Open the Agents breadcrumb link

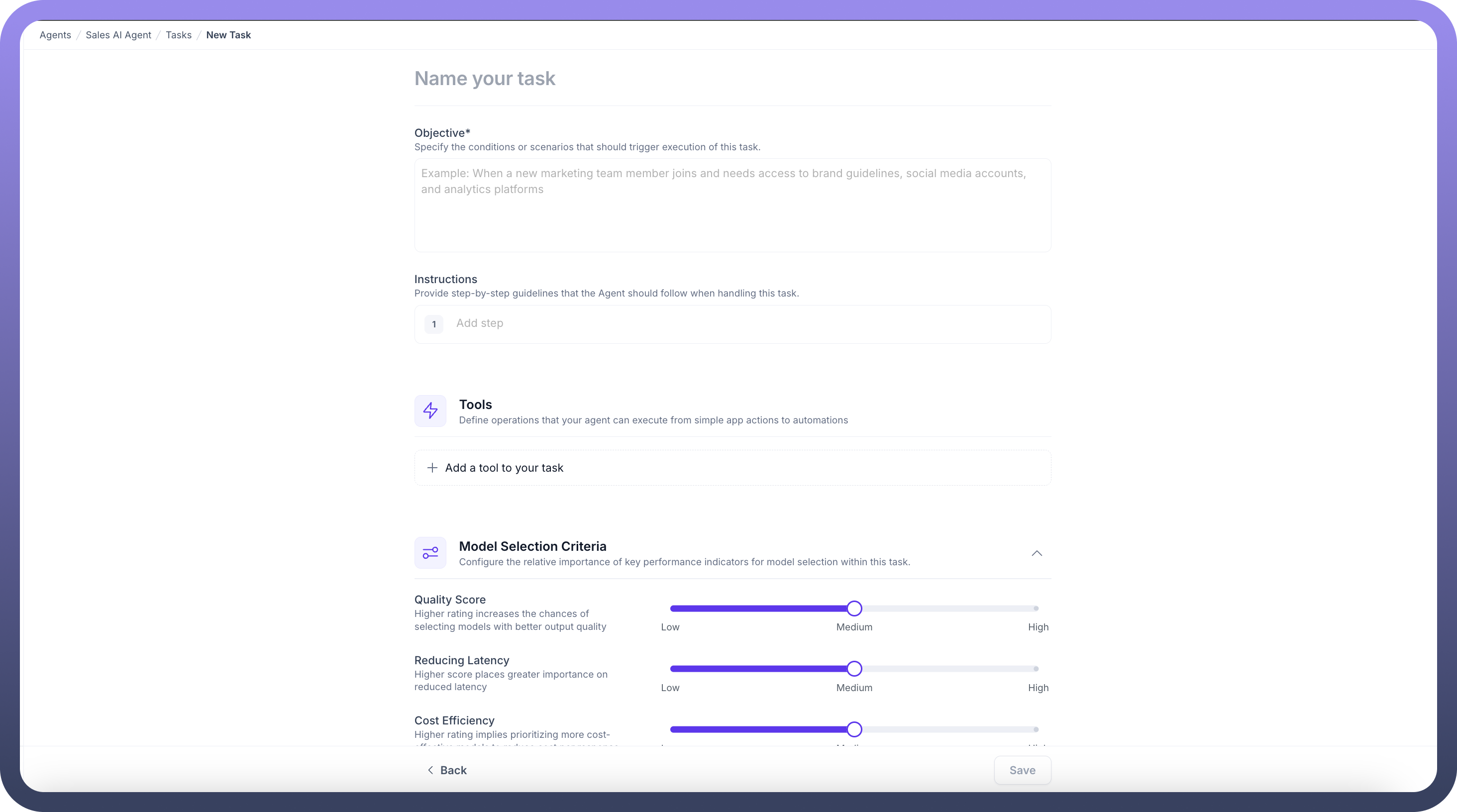(55, 35)
